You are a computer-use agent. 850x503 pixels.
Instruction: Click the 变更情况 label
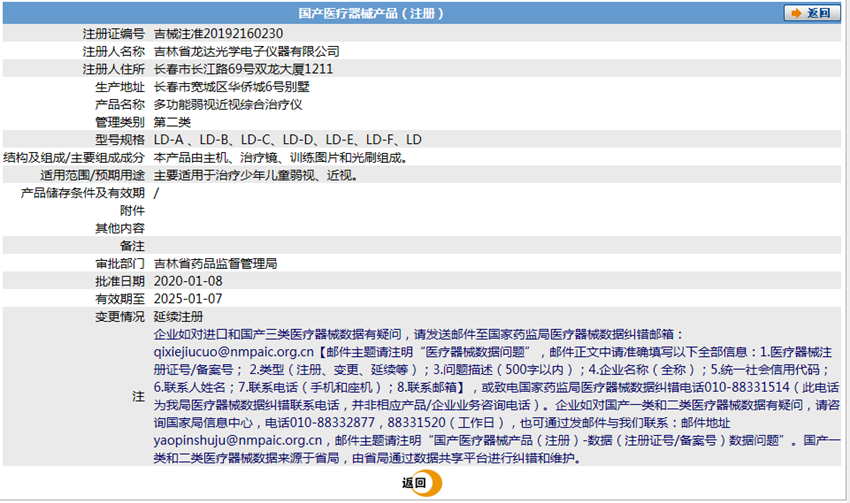(x=120, y=317)
